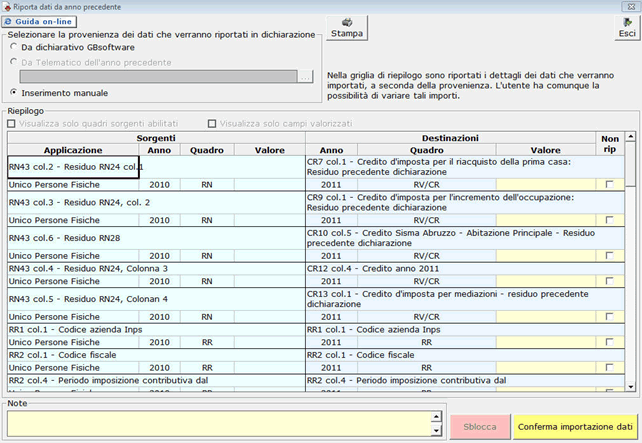
Task: Select RN43 col.4 - Residuo RN24, Colonna 3 row
Action: 156,269
